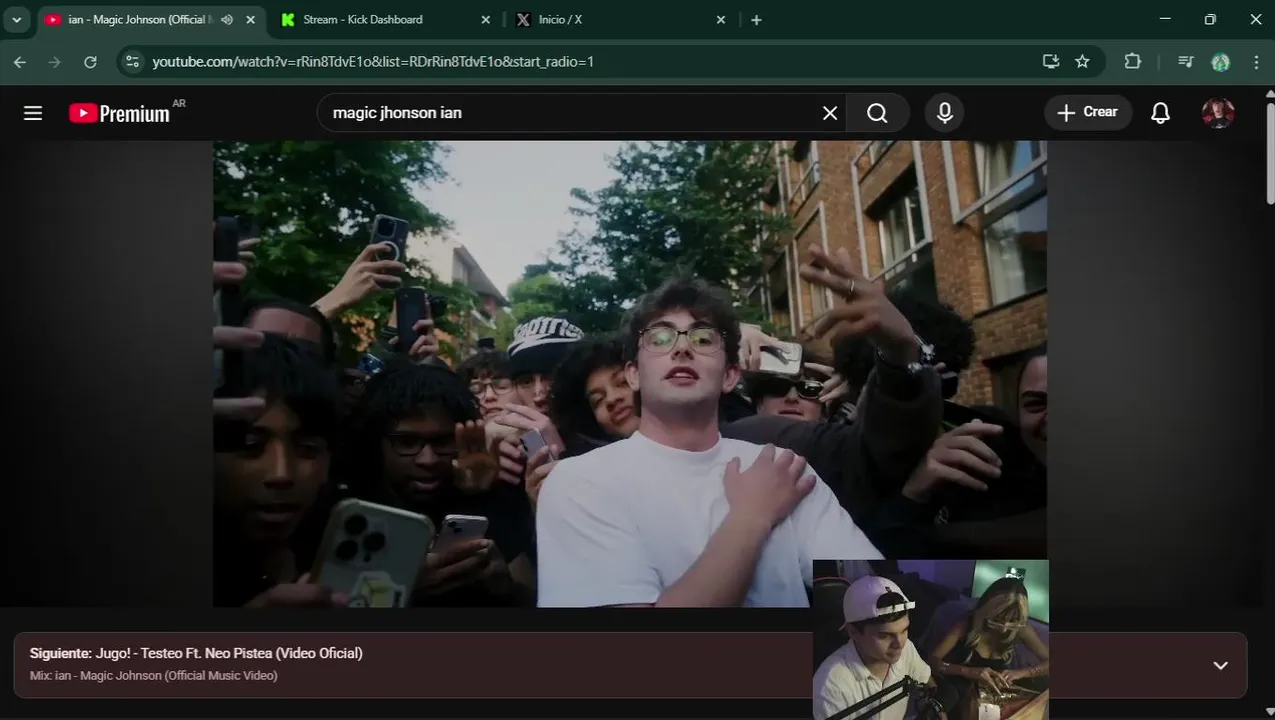Go back in browser history

pos(20,62)
